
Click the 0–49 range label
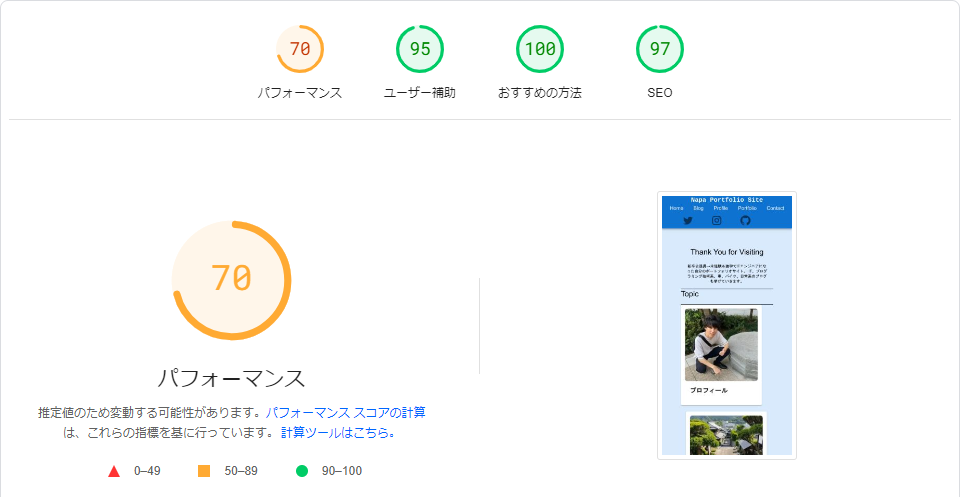click(148, 471)
